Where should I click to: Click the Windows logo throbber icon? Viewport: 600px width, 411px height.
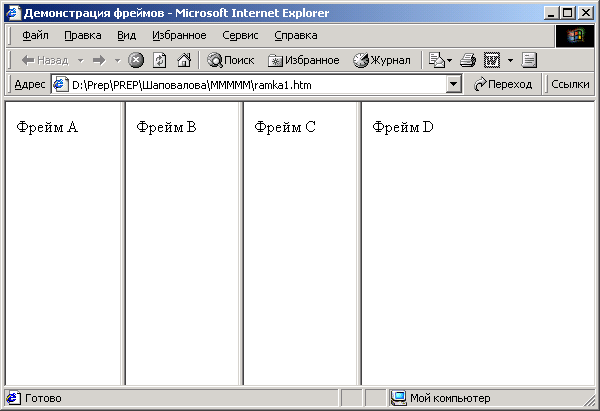pos(575,36)
